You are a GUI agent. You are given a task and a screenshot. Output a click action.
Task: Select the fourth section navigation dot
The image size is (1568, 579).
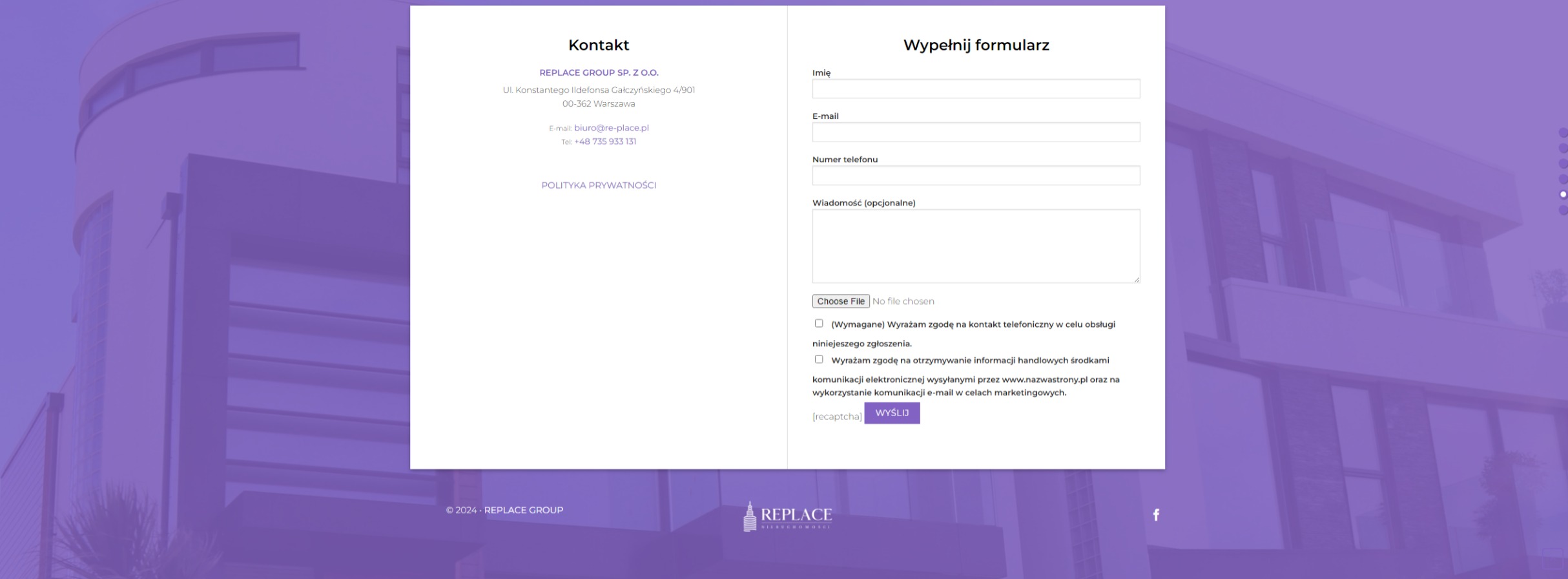(x=1563, y=179)
